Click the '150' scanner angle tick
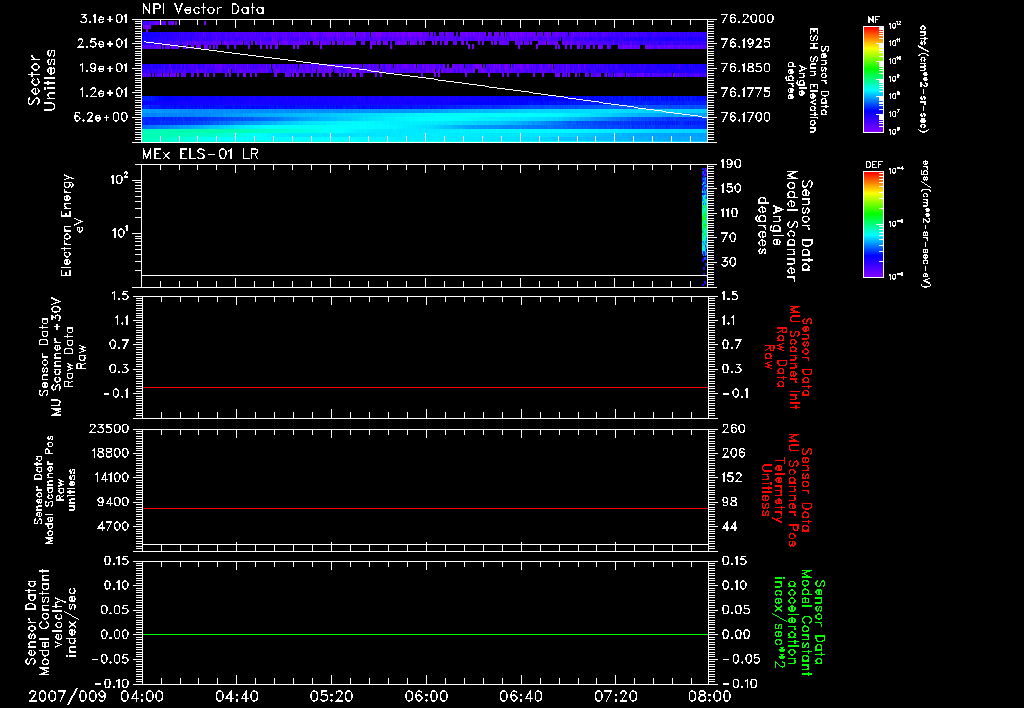 (731, 188)
